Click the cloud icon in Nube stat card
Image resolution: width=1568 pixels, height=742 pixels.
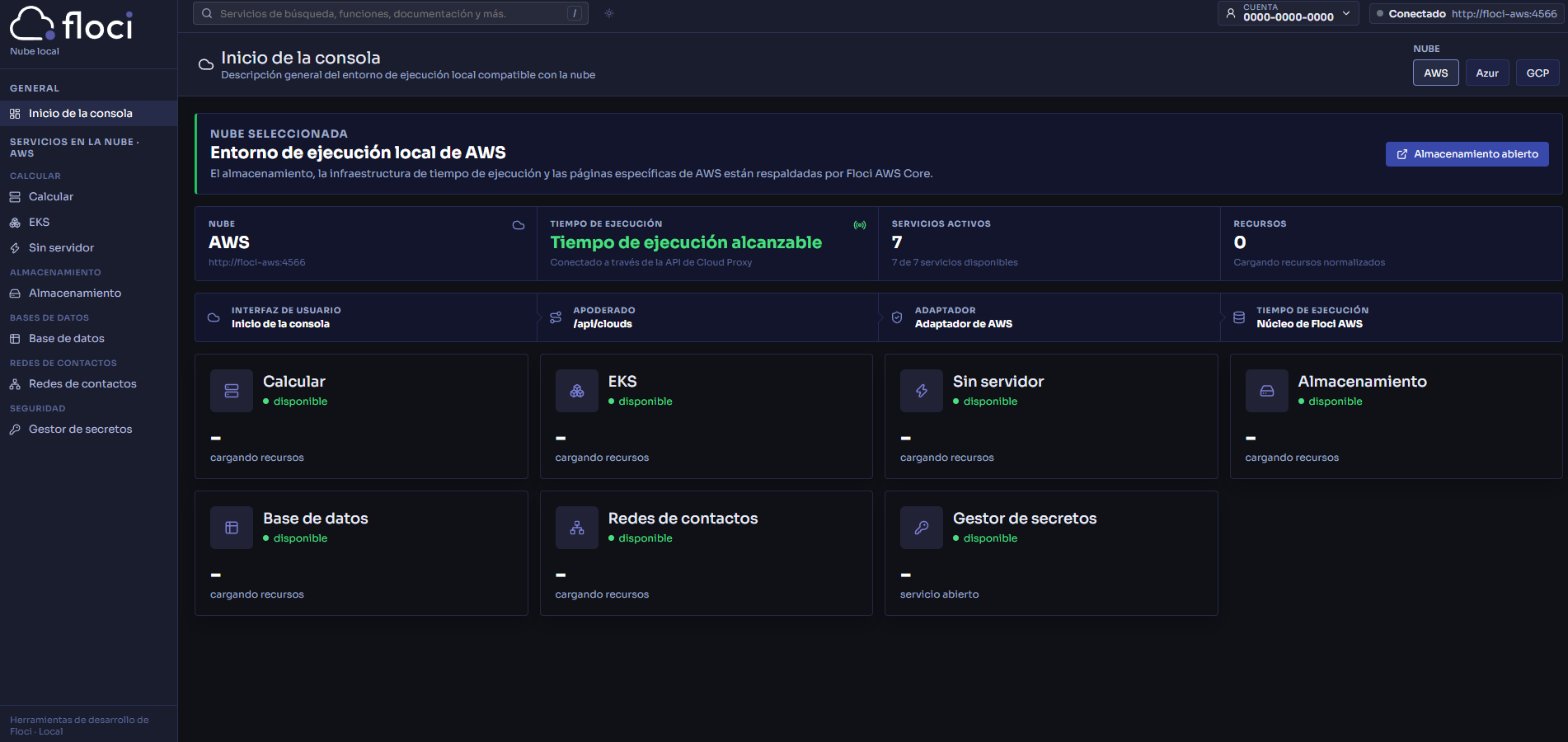[x=519, y=225]
